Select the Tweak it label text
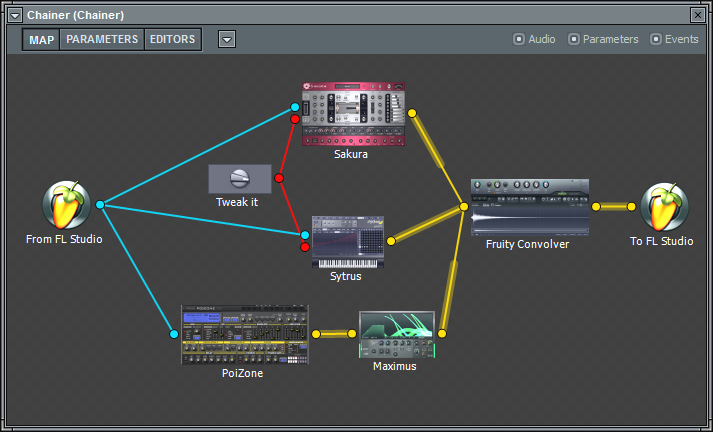The width and height of the screenshot is (713, 432). pos(237,202)
